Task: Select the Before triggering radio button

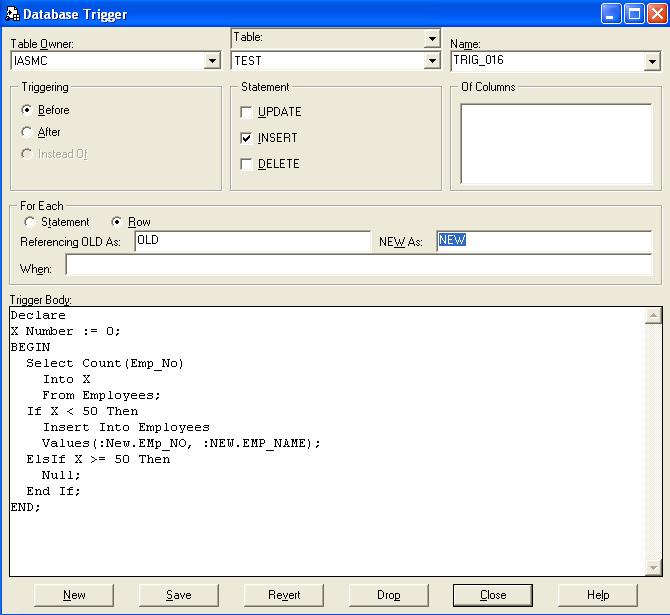Action: (x=27, y=110)
